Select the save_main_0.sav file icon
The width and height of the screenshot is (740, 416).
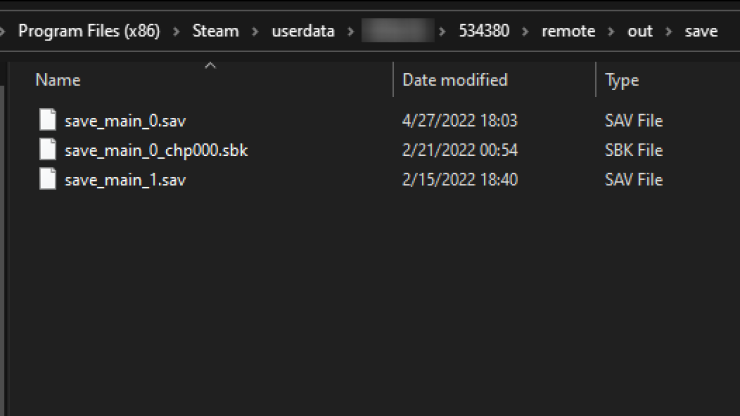click(48, 120)
